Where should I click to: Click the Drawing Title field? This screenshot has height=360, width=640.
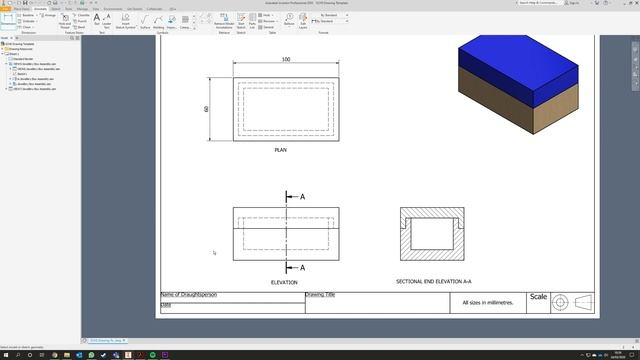coord(320,294)
